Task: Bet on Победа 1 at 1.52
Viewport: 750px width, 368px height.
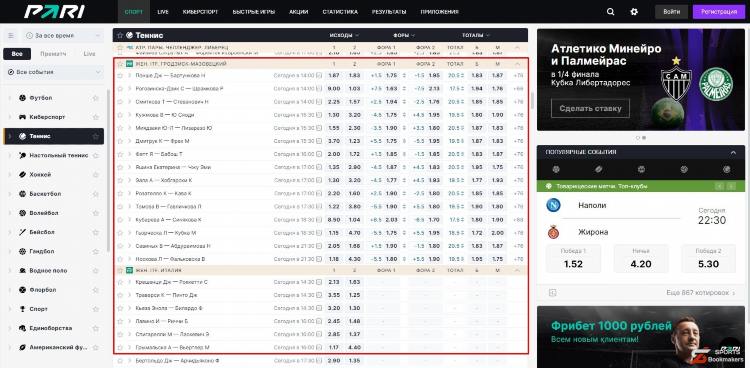Action: (573, 259)
